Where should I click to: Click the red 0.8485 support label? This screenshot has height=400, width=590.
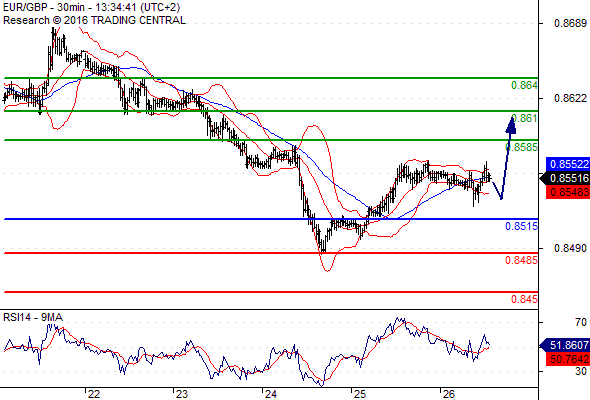click(522, 260)
